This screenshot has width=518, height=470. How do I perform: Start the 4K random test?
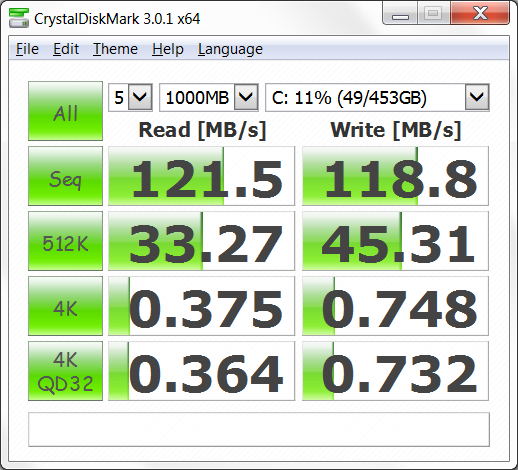click(65, 306)
